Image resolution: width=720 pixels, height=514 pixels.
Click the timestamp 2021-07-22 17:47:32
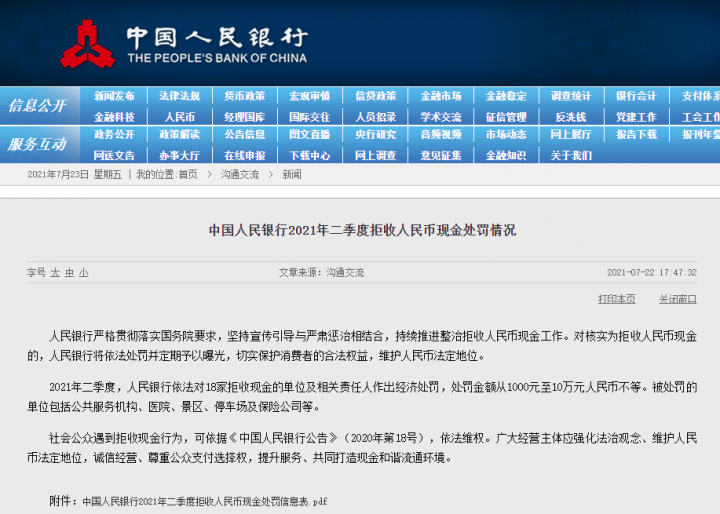pos(652,273)
